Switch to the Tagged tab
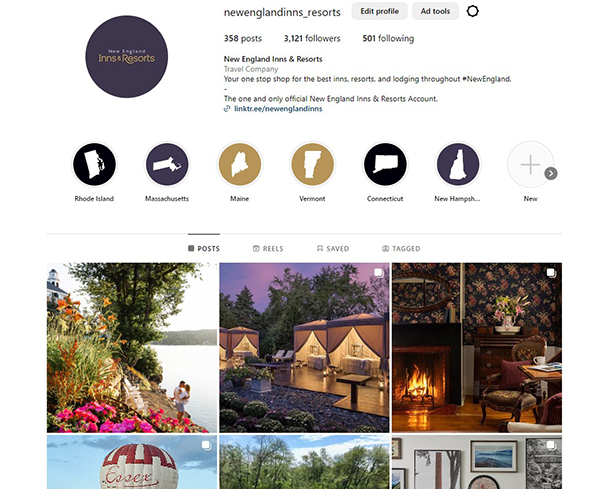 401,249
